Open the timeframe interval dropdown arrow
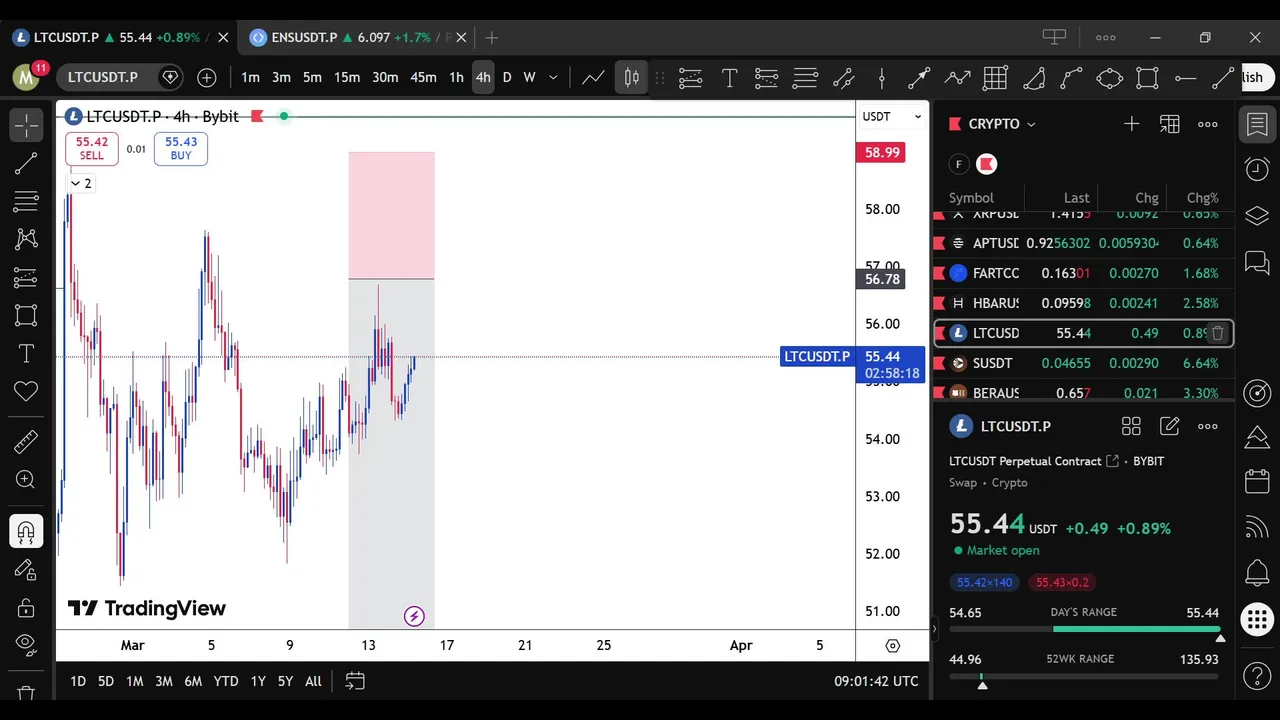This screenshot has width=1280, height=720. pyautogui.click(x=553, y=77)
